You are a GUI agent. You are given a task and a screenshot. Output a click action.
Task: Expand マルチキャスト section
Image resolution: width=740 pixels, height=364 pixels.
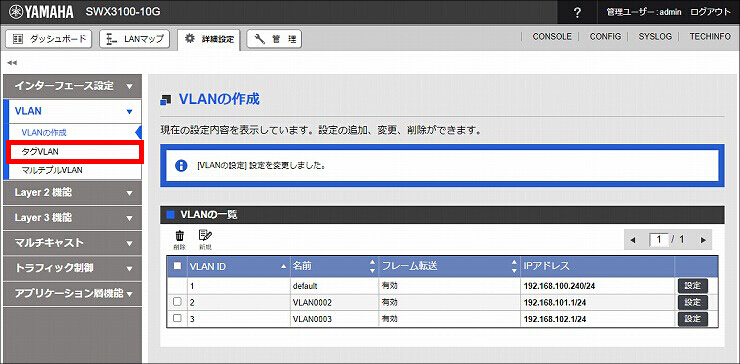tap(72, 243)
